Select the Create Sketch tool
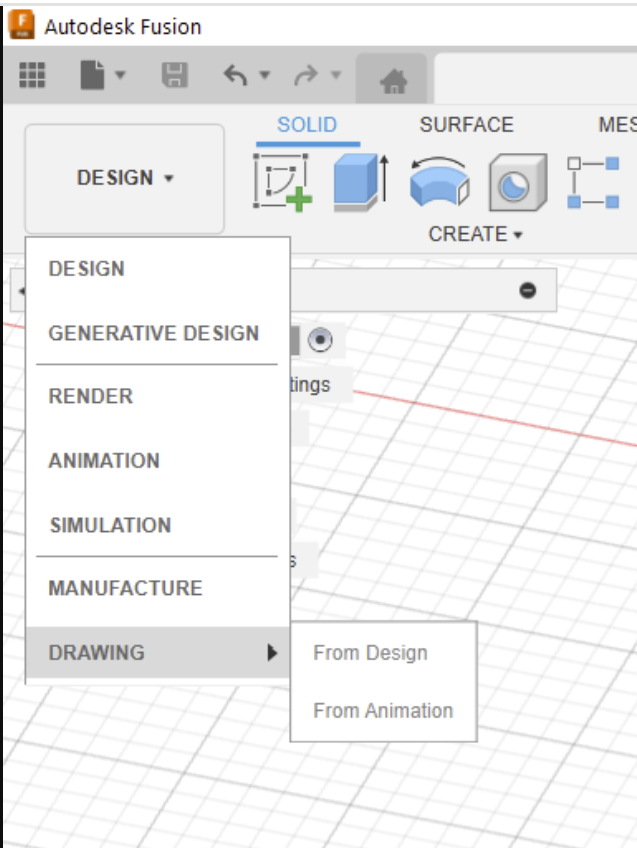 (282, 182)
